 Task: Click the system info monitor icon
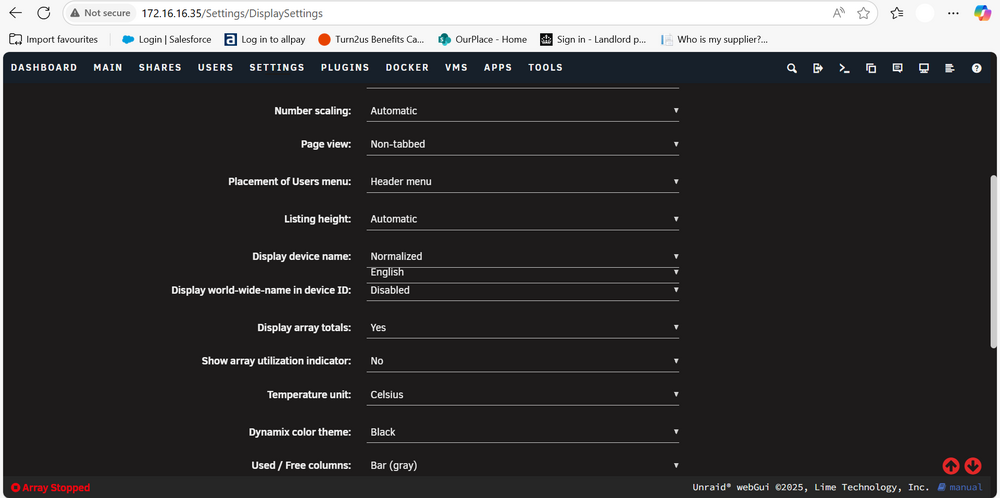(923, 68)
